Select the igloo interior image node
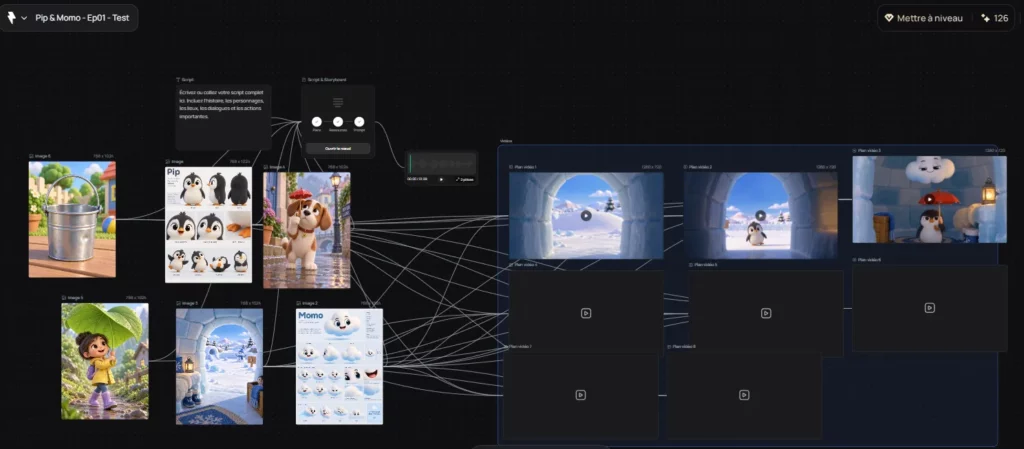 (x=219, y=366)
